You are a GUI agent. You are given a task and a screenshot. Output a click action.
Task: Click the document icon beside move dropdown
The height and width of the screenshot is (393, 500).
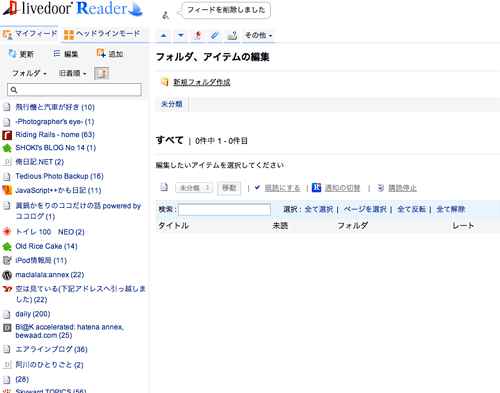[x=164, y=188]
